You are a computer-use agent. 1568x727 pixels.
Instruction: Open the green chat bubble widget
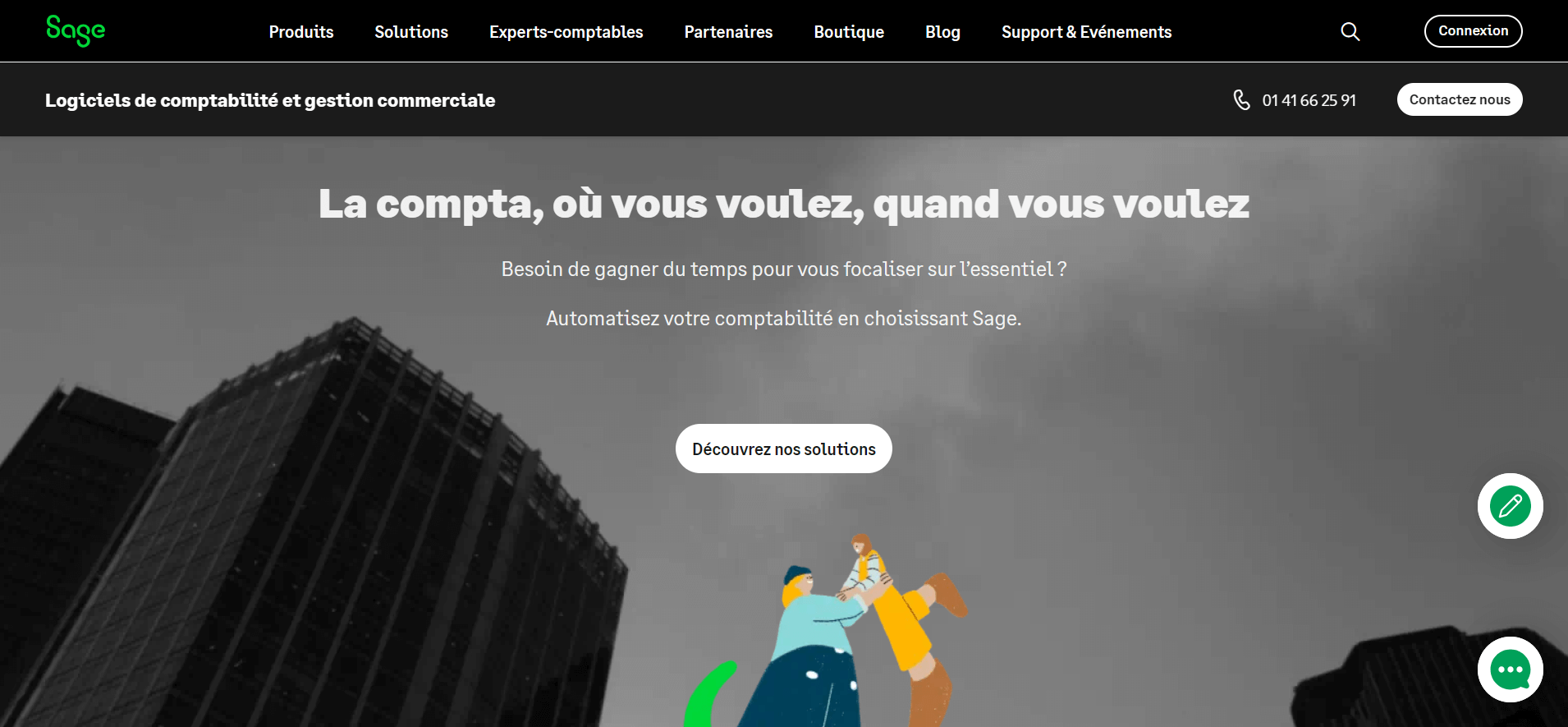(1511, 669)
